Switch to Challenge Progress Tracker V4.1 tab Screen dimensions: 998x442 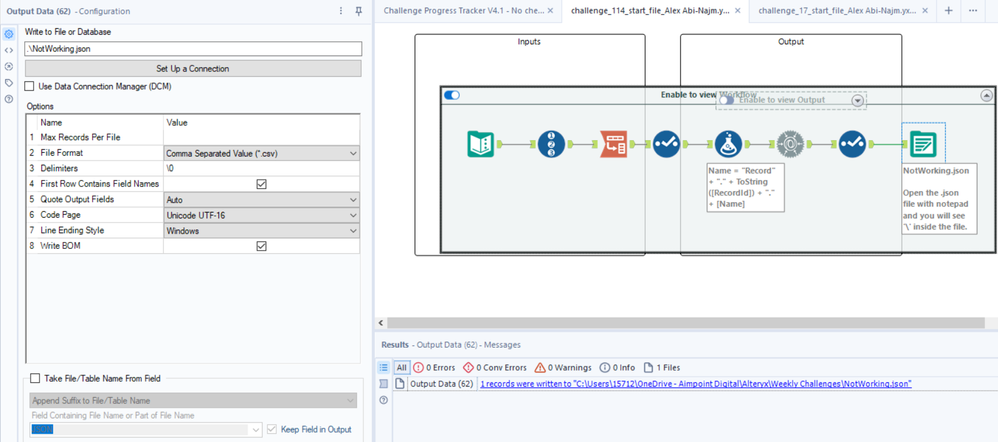[463, 11]
